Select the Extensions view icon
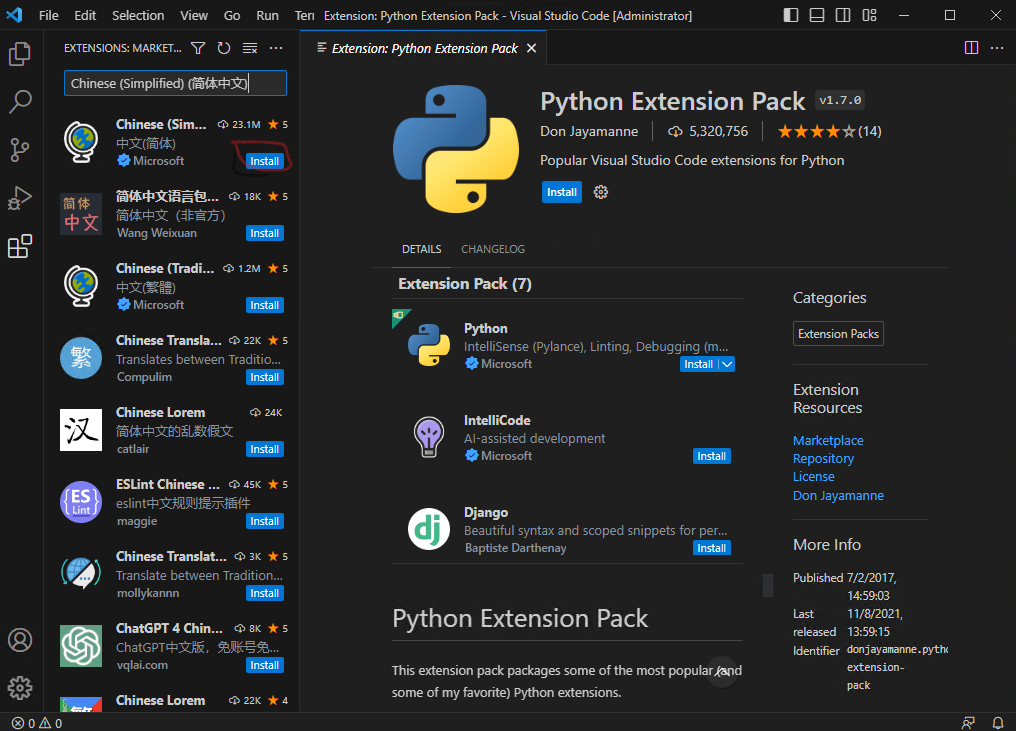Screen dimensions: 1016x731 pyautogui.click(x=20, y=246)
